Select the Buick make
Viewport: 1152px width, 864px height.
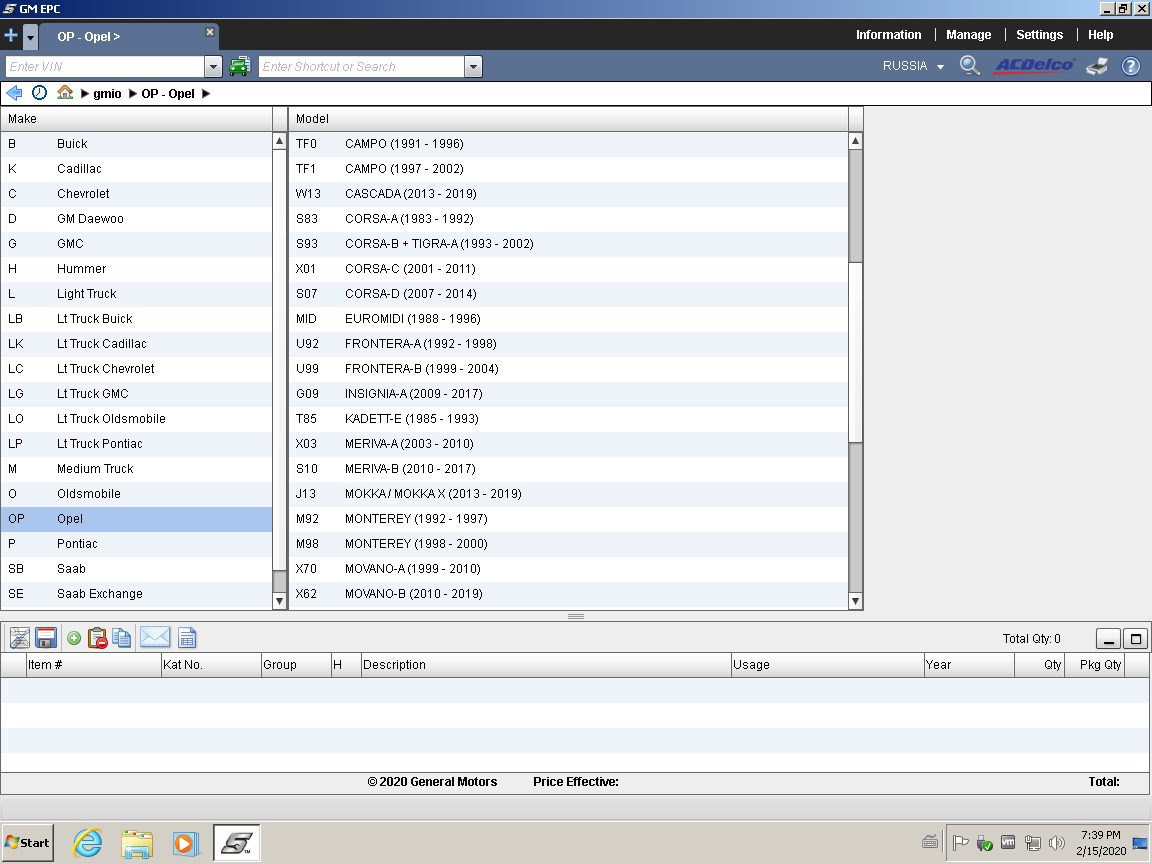[x=136, y=144]
